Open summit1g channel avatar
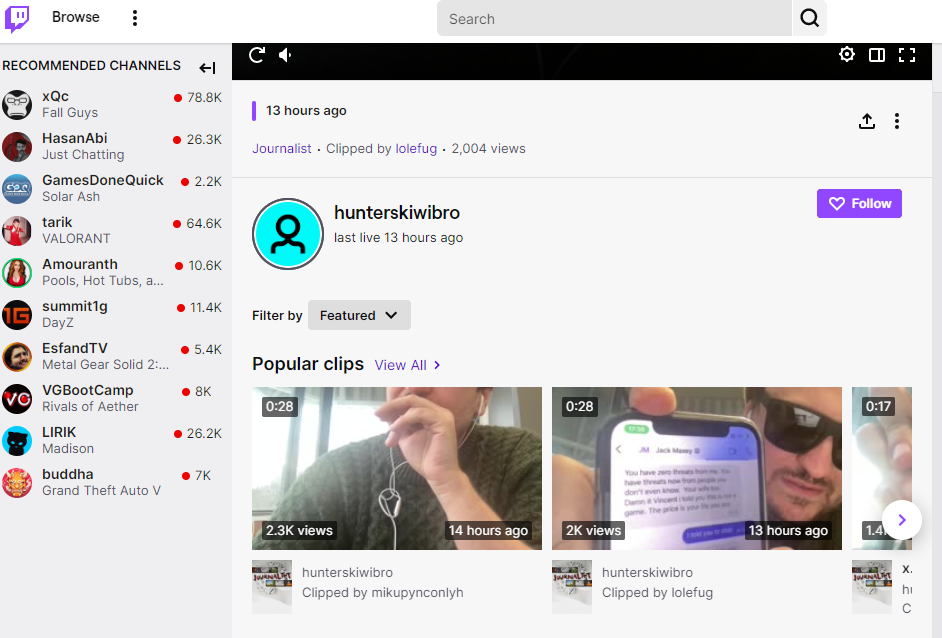 click(17, 315)
